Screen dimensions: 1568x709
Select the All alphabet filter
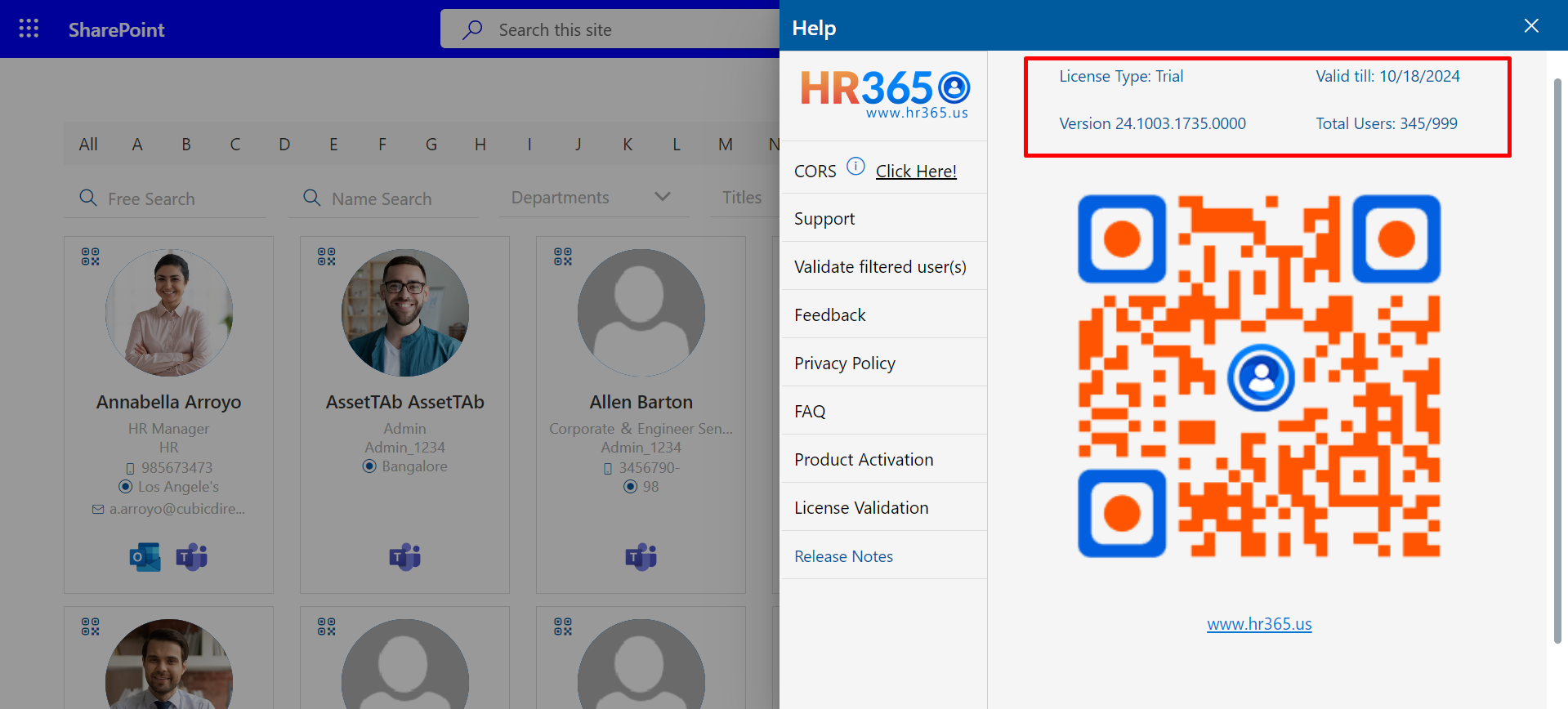pos(88,145)
